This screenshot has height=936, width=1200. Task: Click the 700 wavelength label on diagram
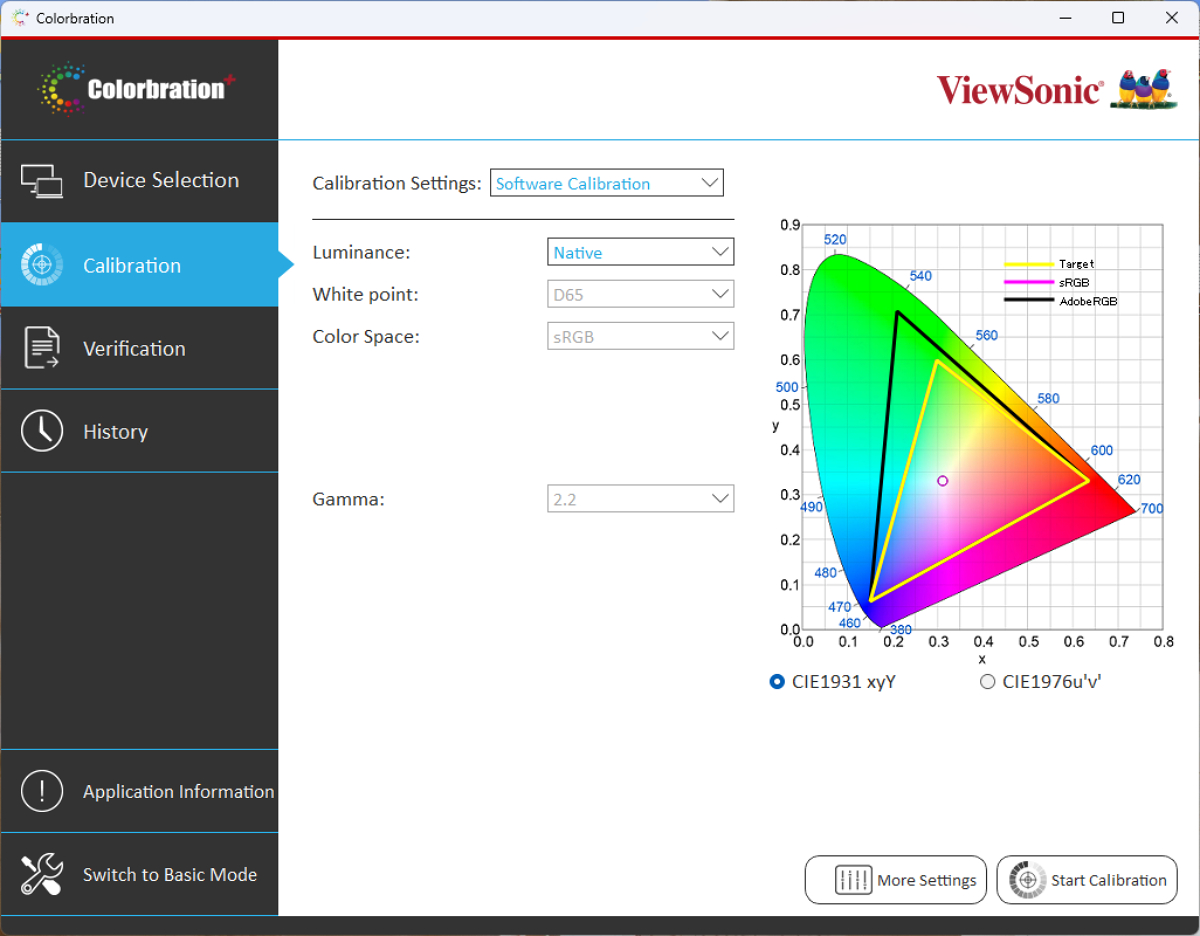point(1152,509)
